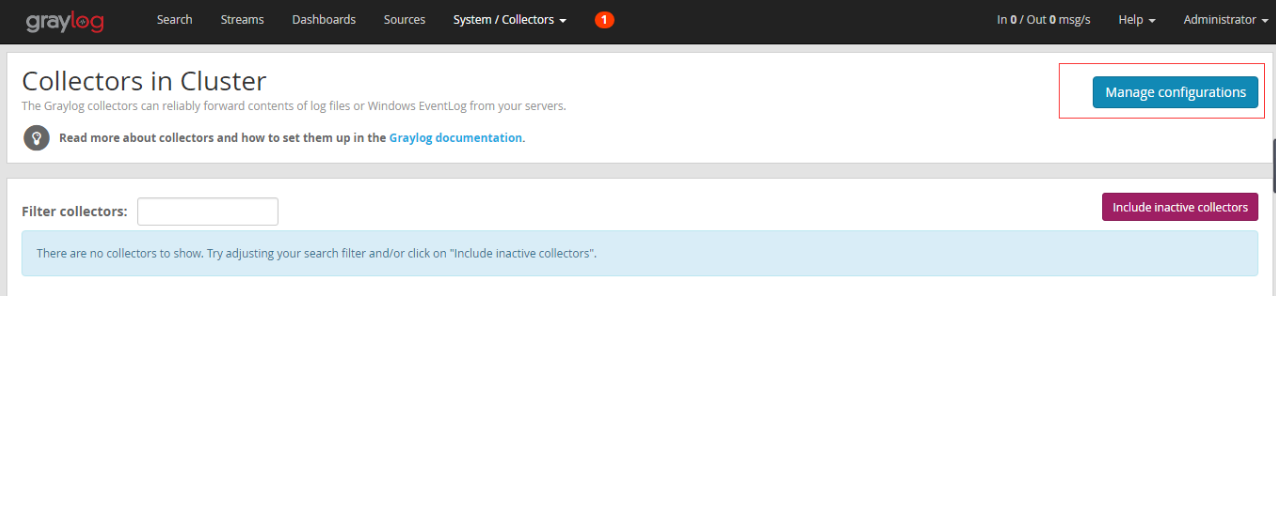
Task: Expand the Help menu
Action: (1137, 20)
